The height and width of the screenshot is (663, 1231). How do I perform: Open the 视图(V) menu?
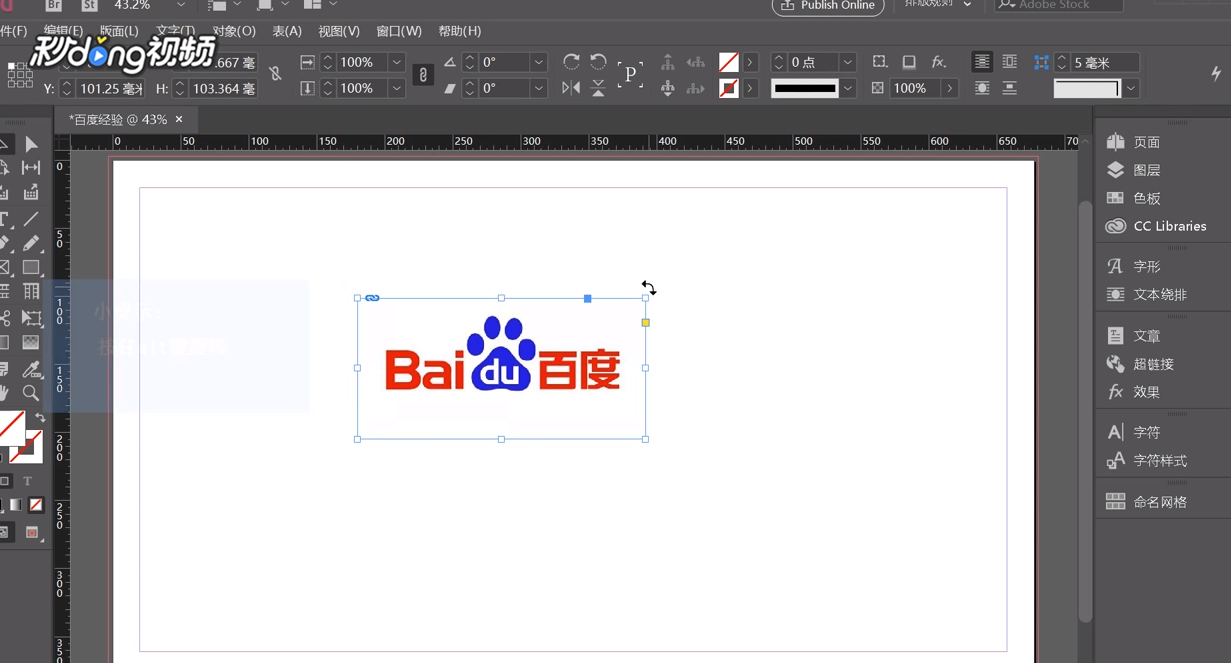[338, 31]
